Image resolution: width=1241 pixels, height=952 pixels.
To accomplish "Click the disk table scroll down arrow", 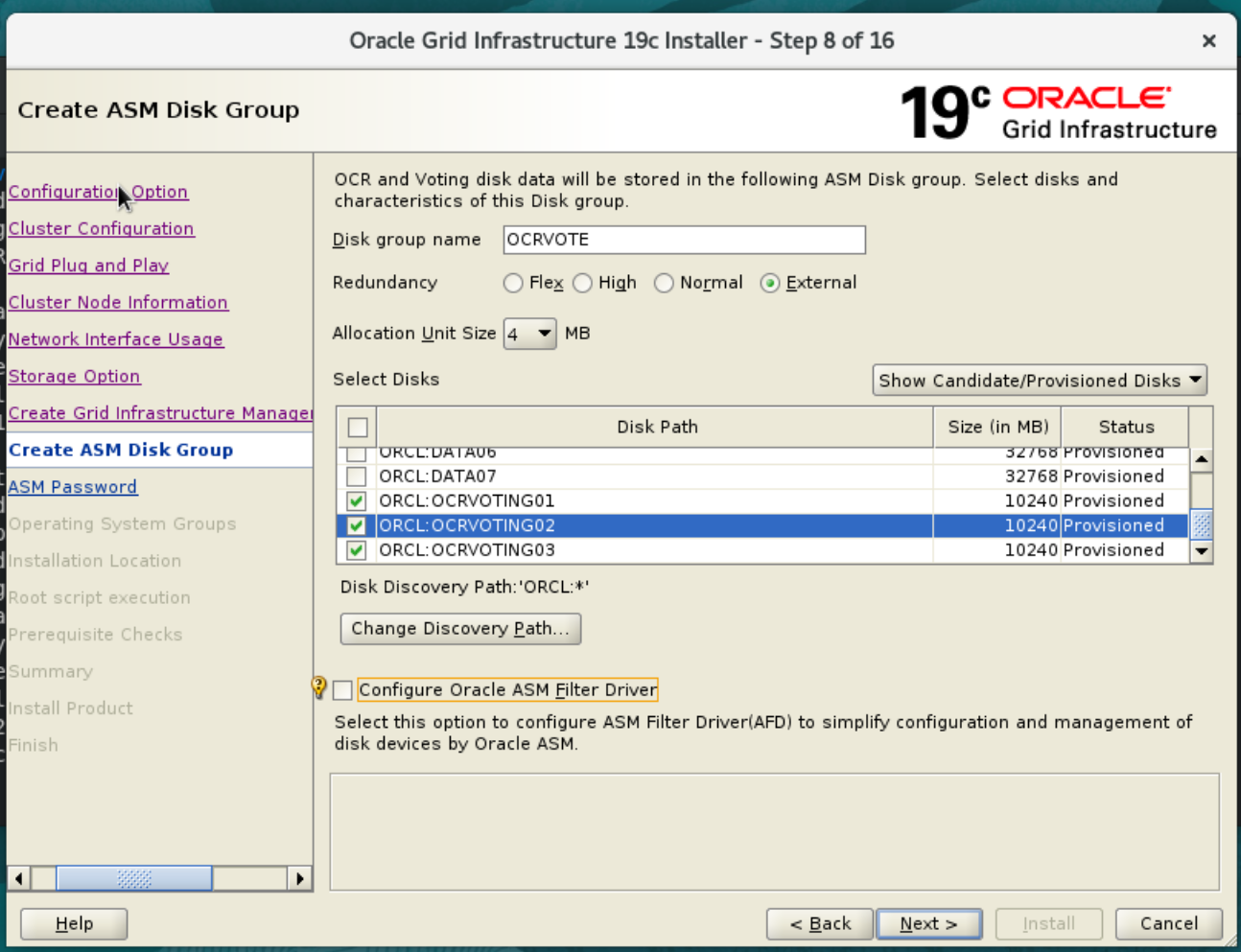I will (x=1201, y=551).
